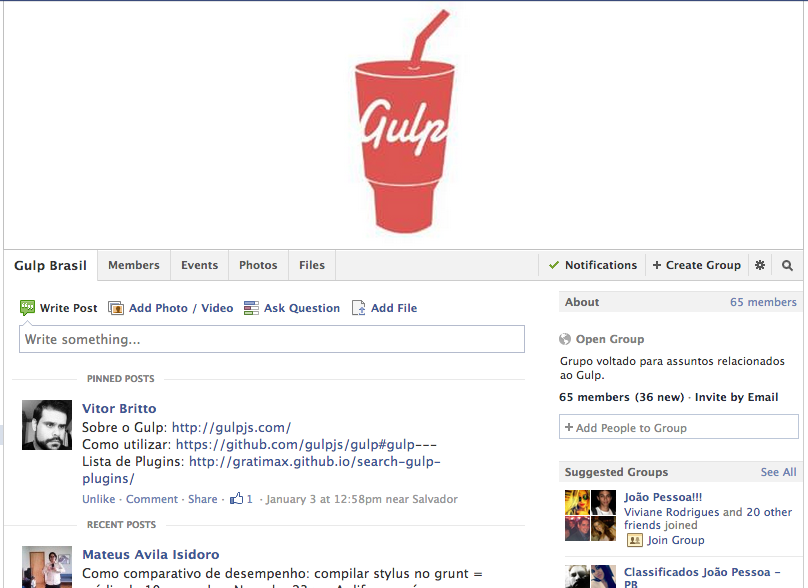The width and height of the screenshot is (808, 588).
Task: Choose the Ask Question link
Action: point(302,308)
